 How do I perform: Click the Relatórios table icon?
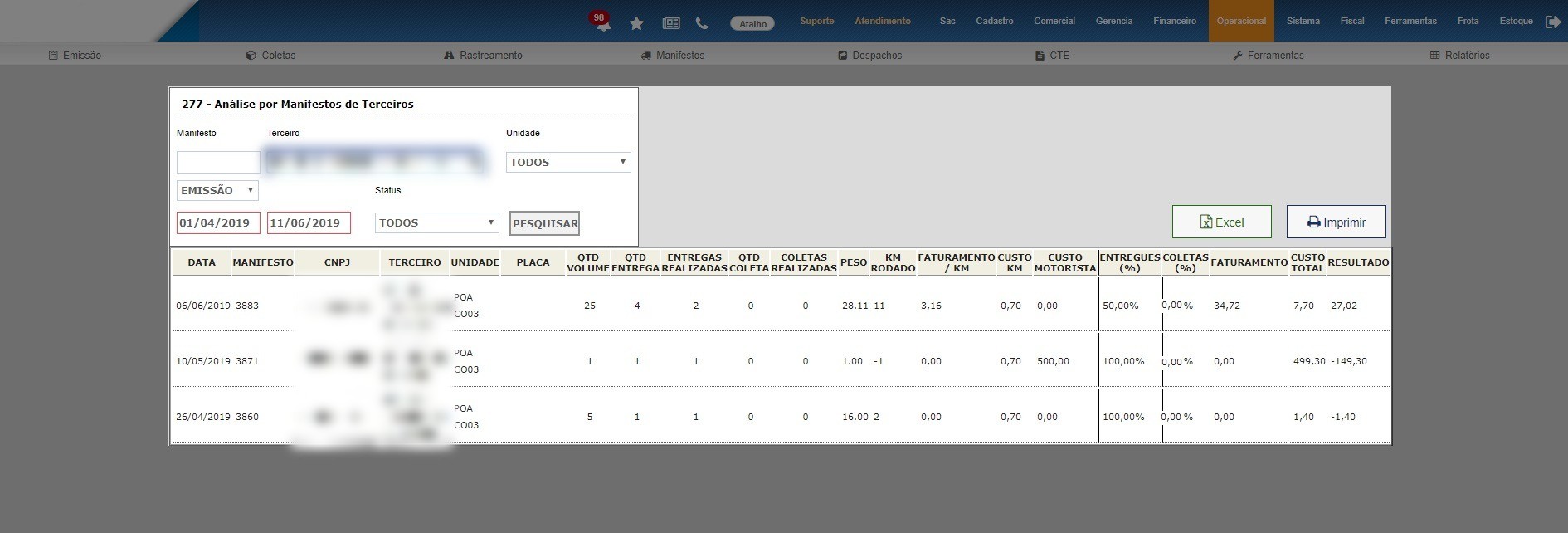tap(1435, 56)
